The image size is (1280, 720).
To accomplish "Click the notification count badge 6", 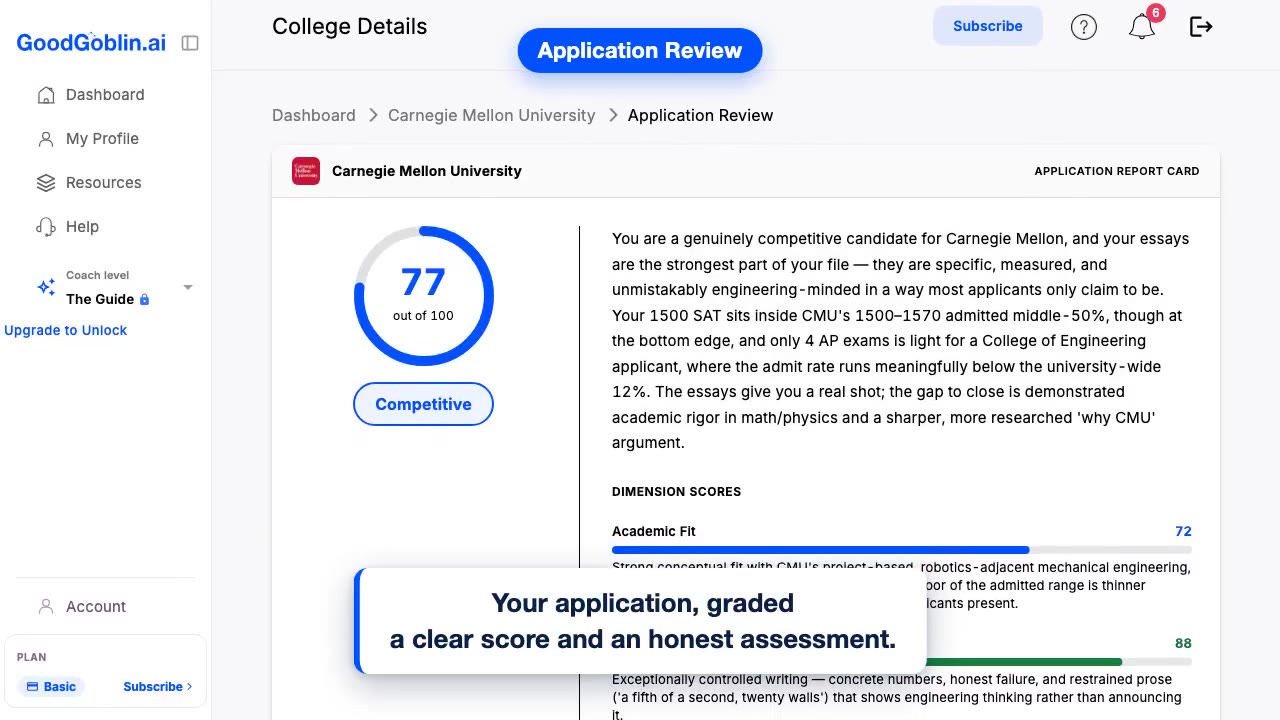I will tap(1156, 13).
